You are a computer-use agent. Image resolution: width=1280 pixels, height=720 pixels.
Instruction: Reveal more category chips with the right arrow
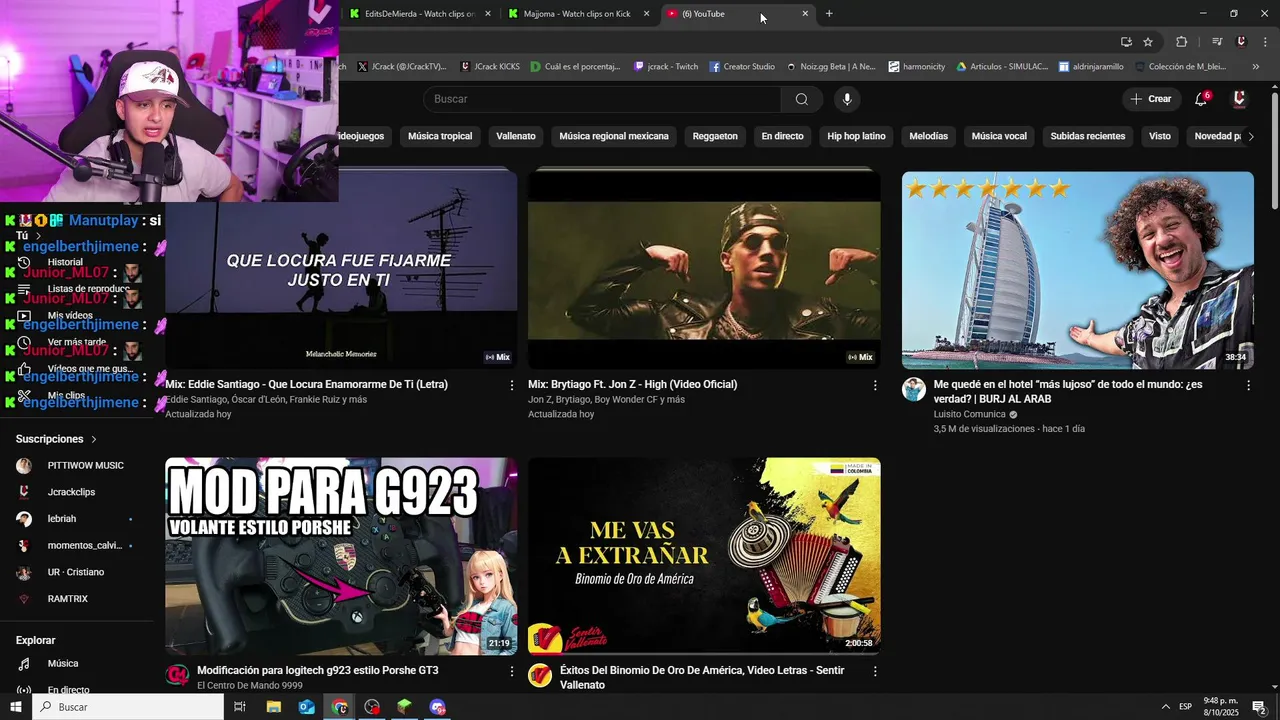click(x=1250, y=136)
